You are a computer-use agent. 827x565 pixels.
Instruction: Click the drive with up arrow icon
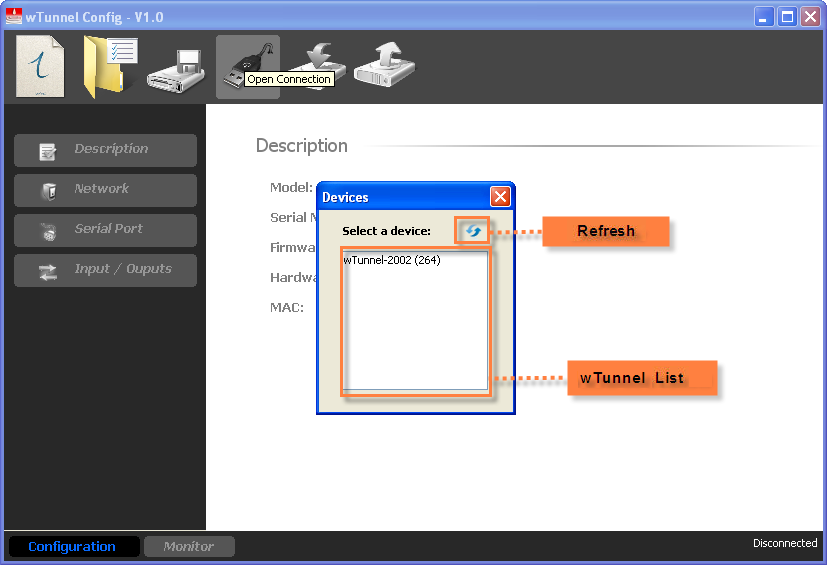[x=384, y=66]
